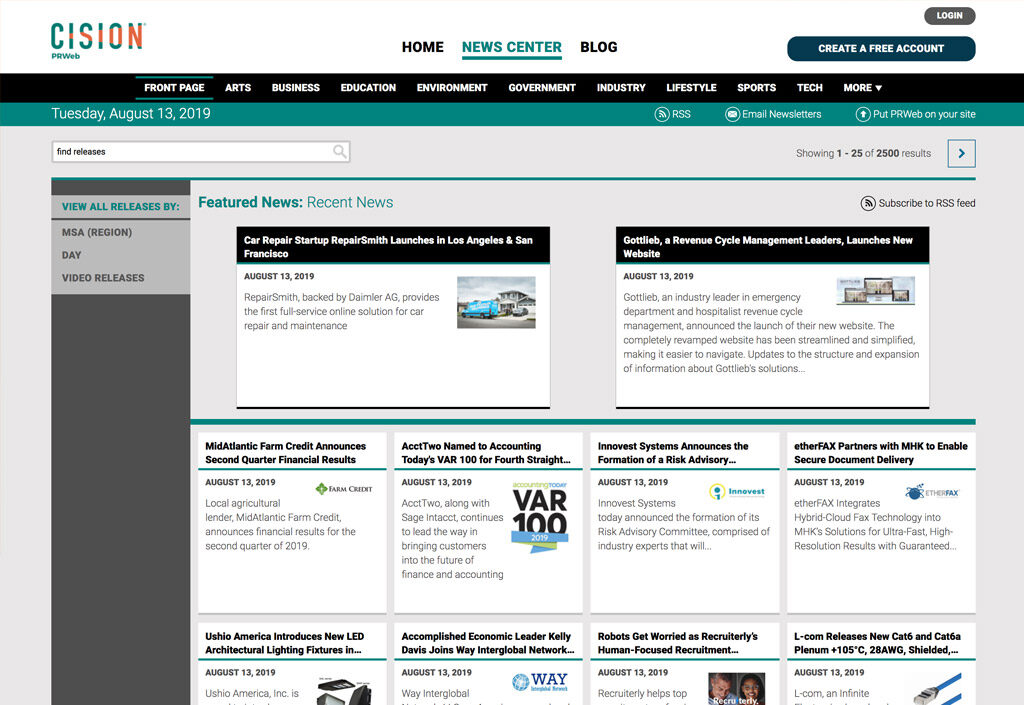Click the etherFAX logo image

933,492
